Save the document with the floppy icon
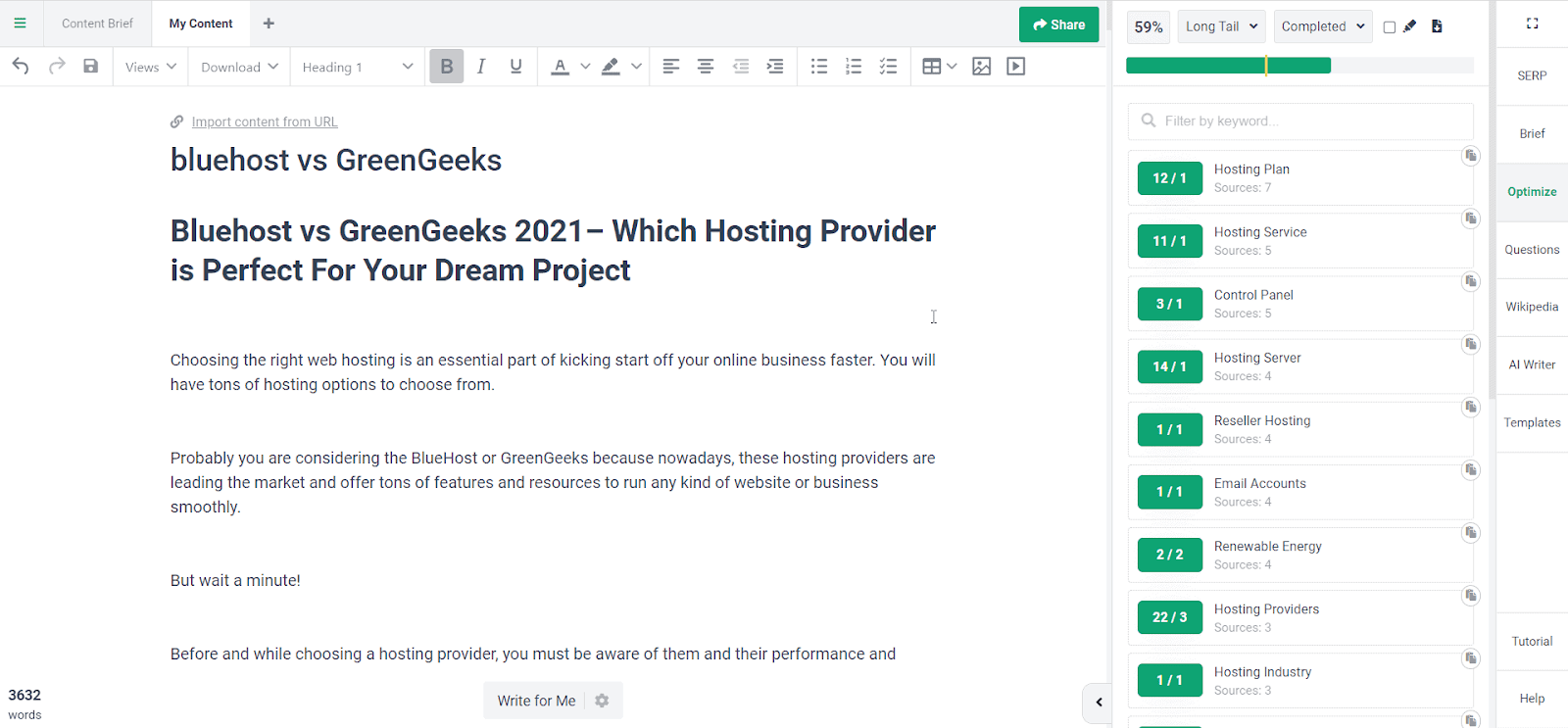Viewport: 1568px width, 728px height. point(90,67)
